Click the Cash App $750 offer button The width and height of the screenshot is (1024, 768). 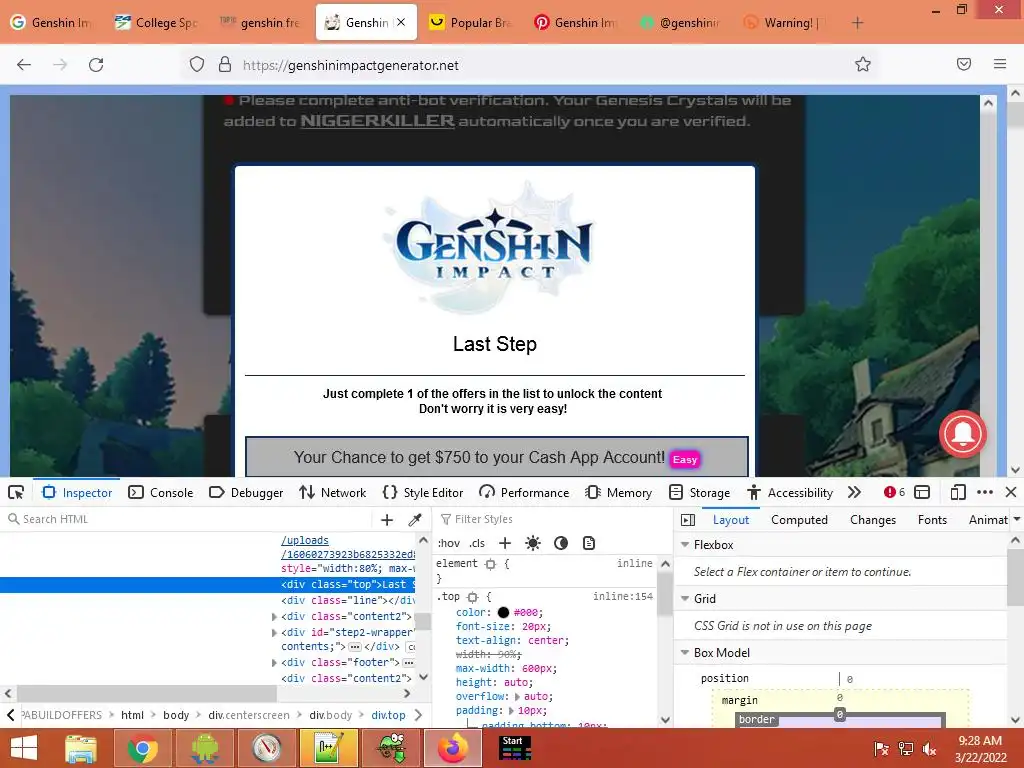tap(496, 457)
